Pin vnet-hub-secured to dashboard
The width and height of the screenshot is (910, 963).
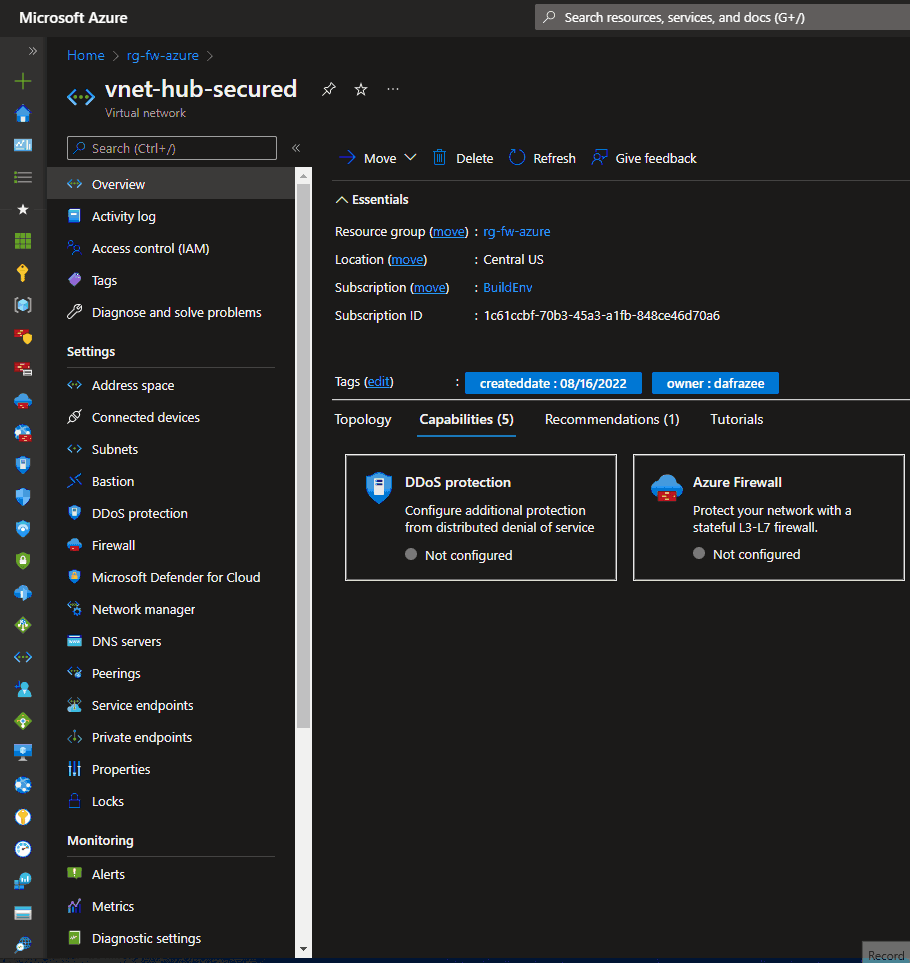(329, 90)
